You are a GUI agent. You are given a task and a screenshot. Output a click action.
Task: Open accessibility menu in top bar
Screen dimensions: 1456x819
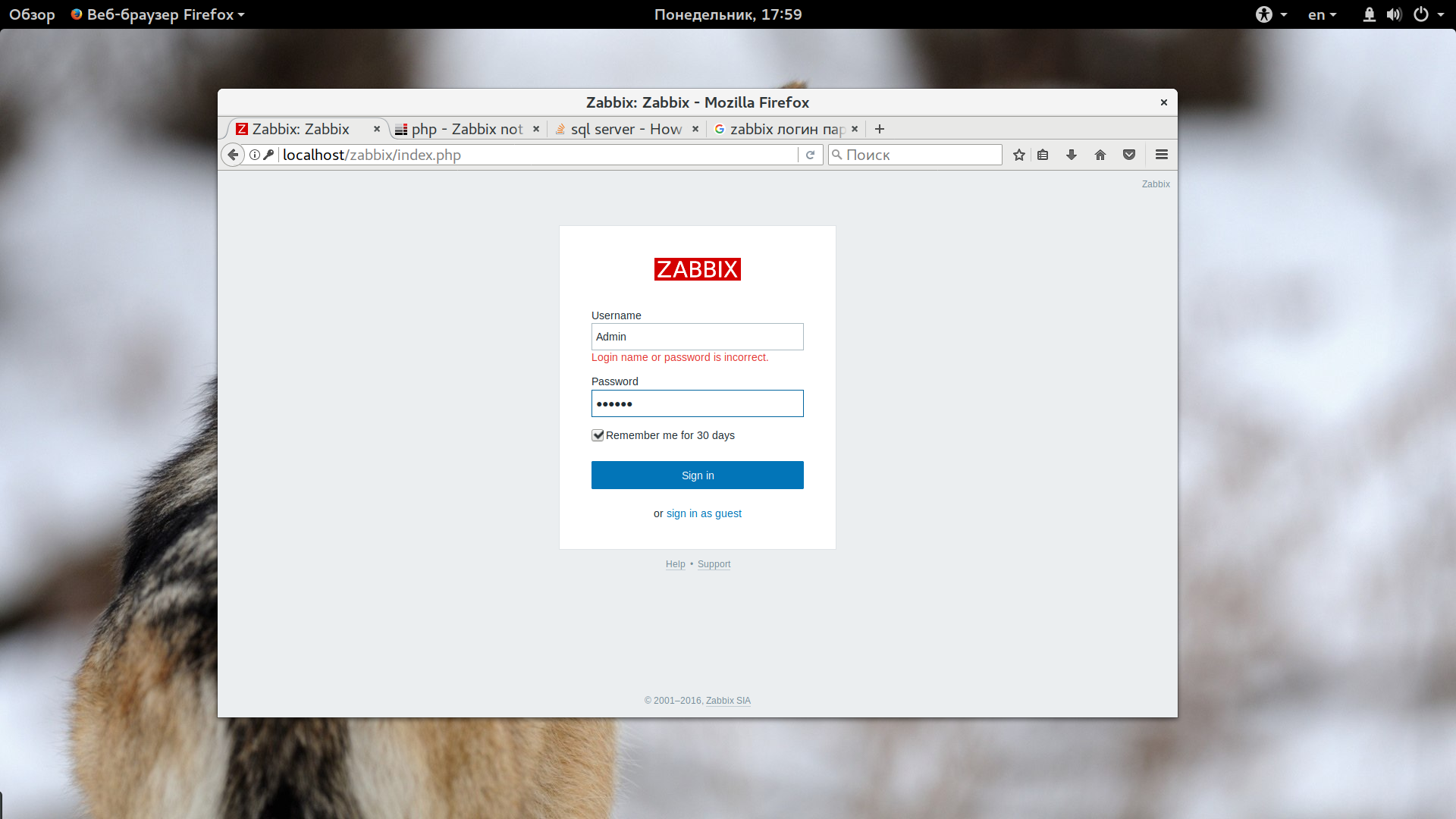(1271, 14)
